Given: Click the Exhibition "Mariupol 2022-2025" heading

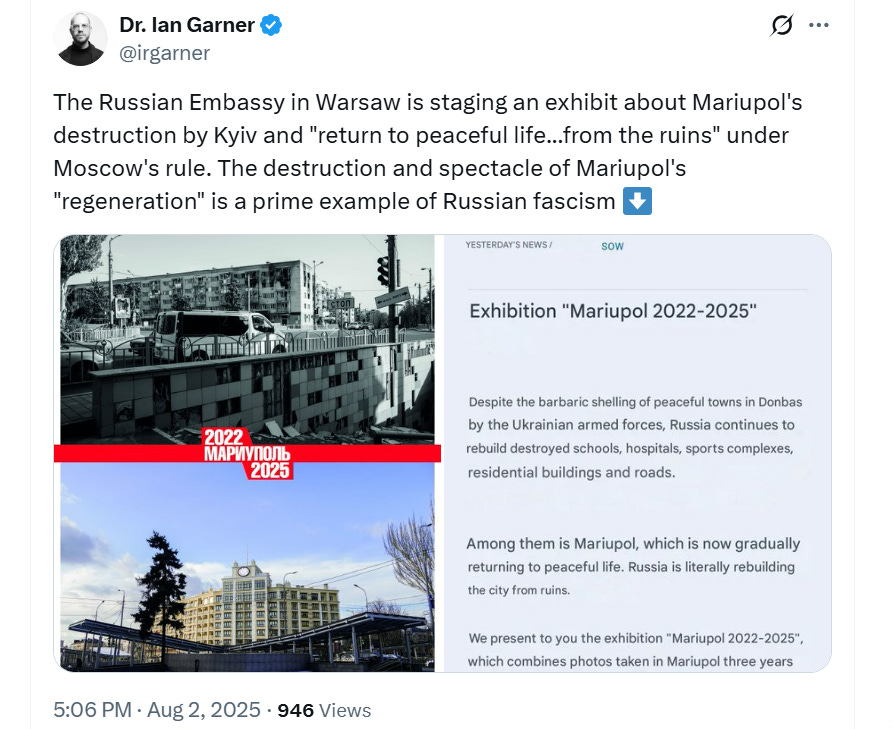Looking at the screenshot, I should coord(613,311).
